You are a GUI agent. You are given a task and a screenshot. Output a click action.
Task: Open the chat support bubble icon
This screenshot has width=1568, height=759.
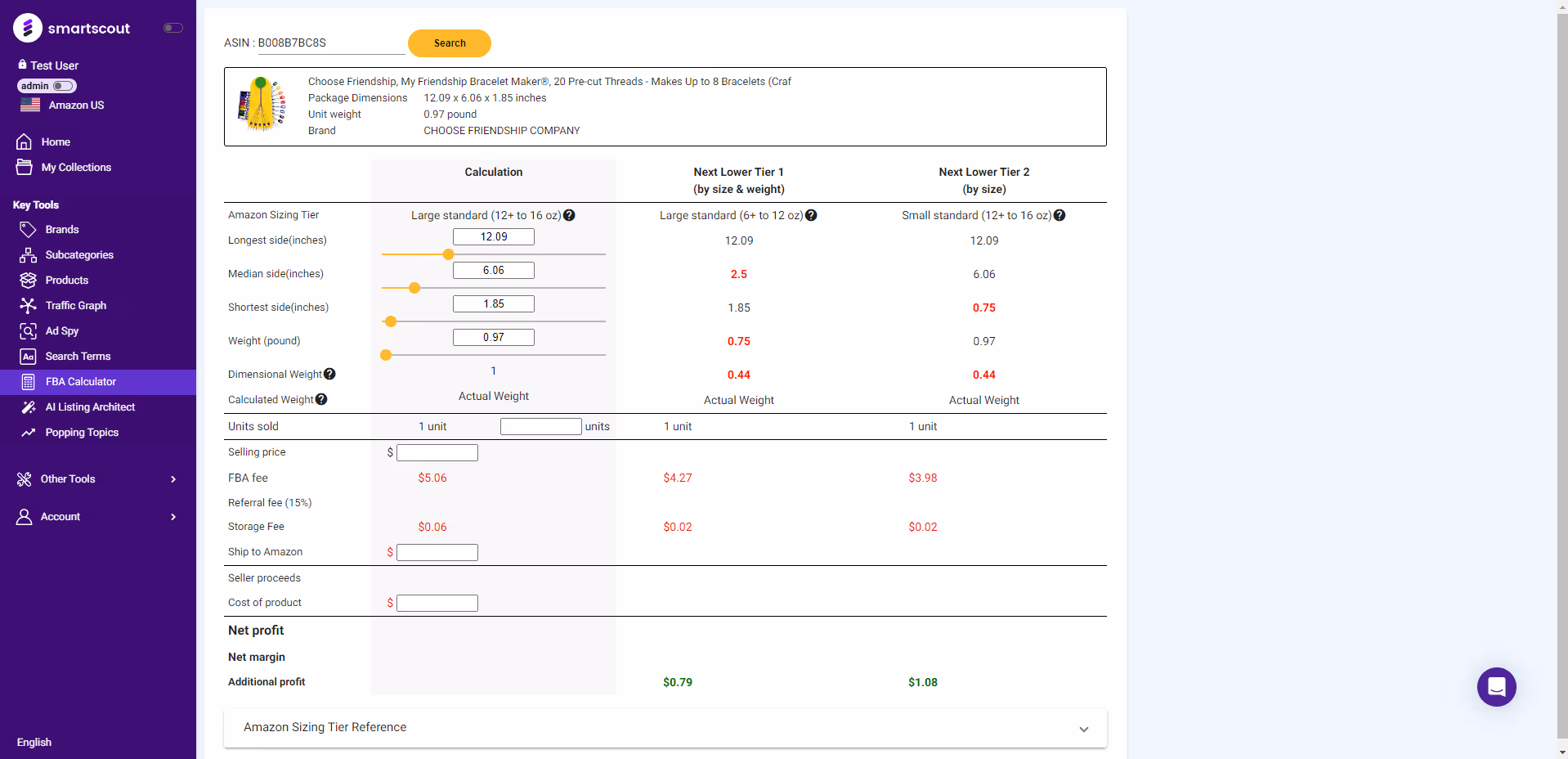(x=1497, y=687)
